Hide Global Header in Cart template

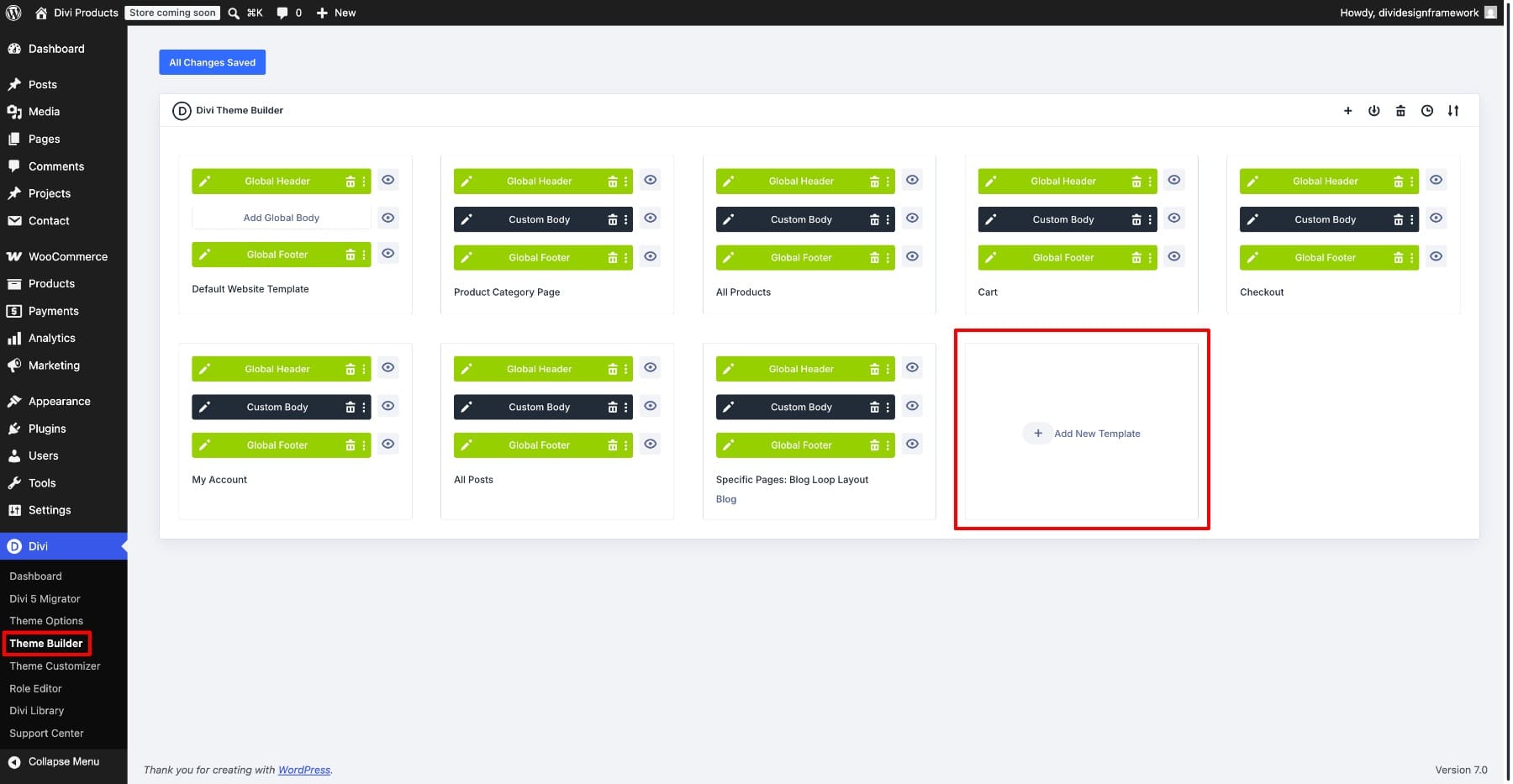click(1175, 180)
